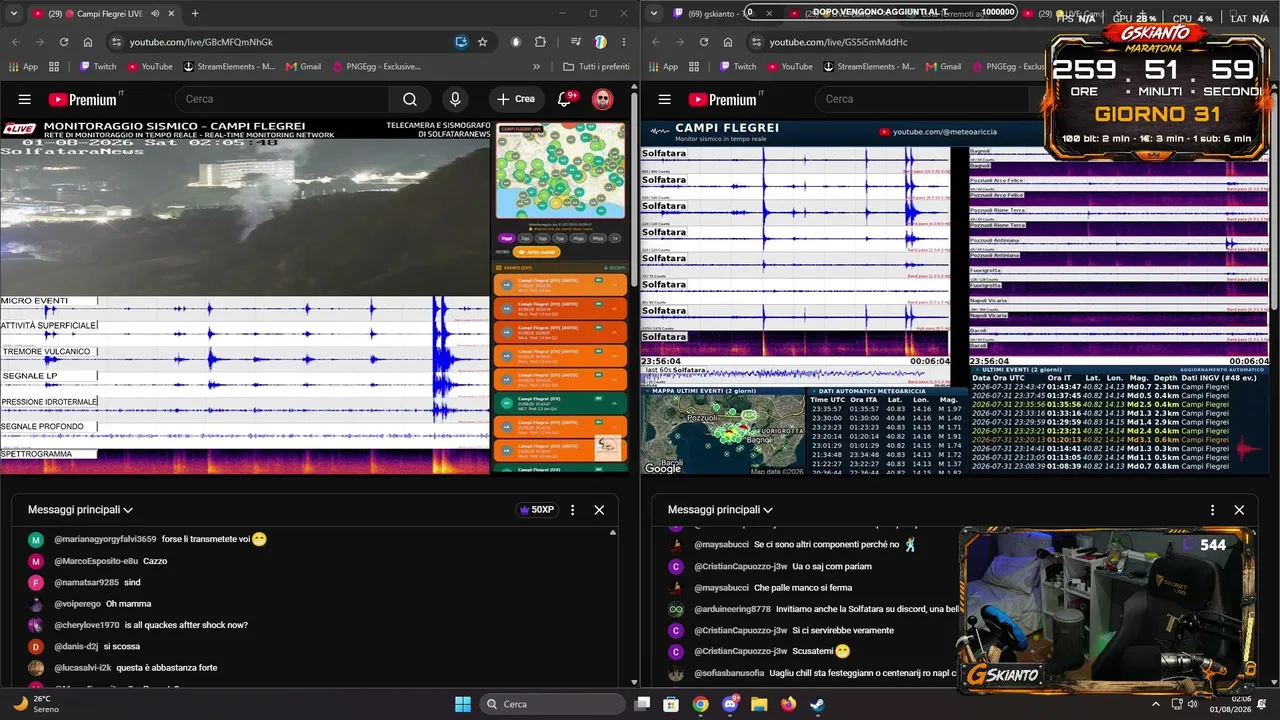
Task: Open the YouTube guide menu in left window
Action: 25,99
